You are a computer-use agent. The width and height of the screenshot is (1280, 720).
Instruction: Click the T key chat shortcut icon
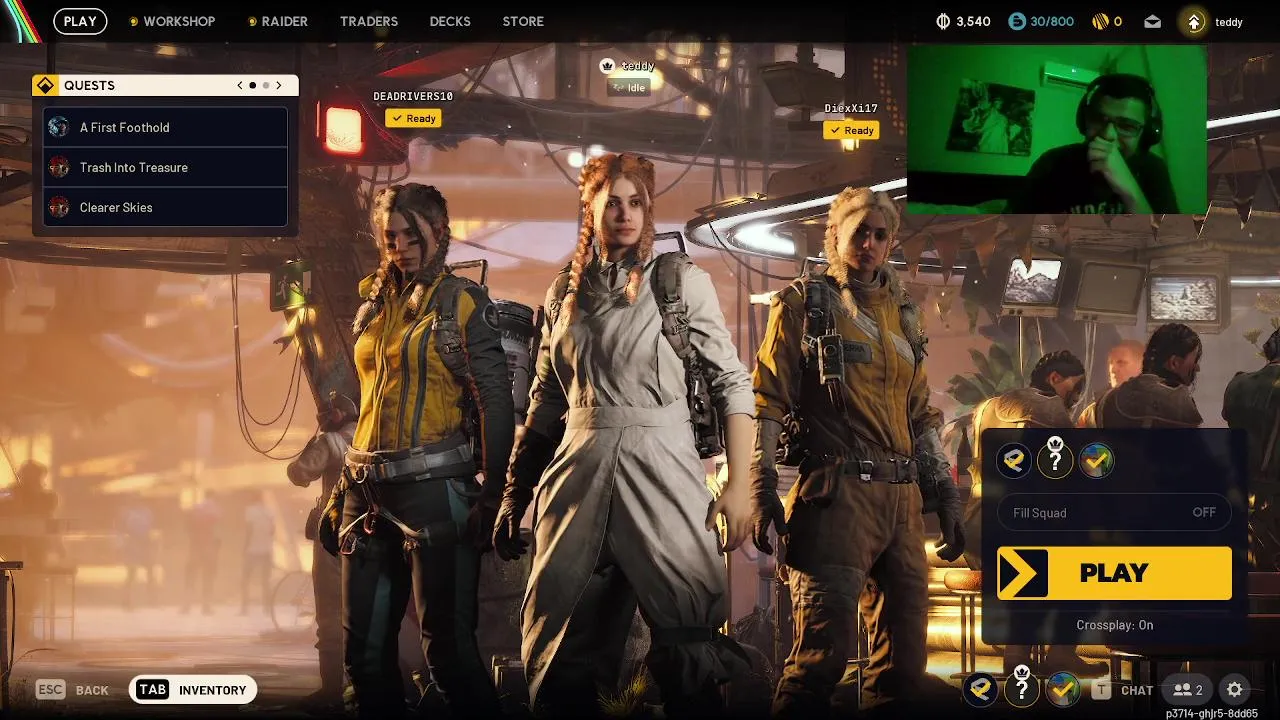click(1101, 690)
